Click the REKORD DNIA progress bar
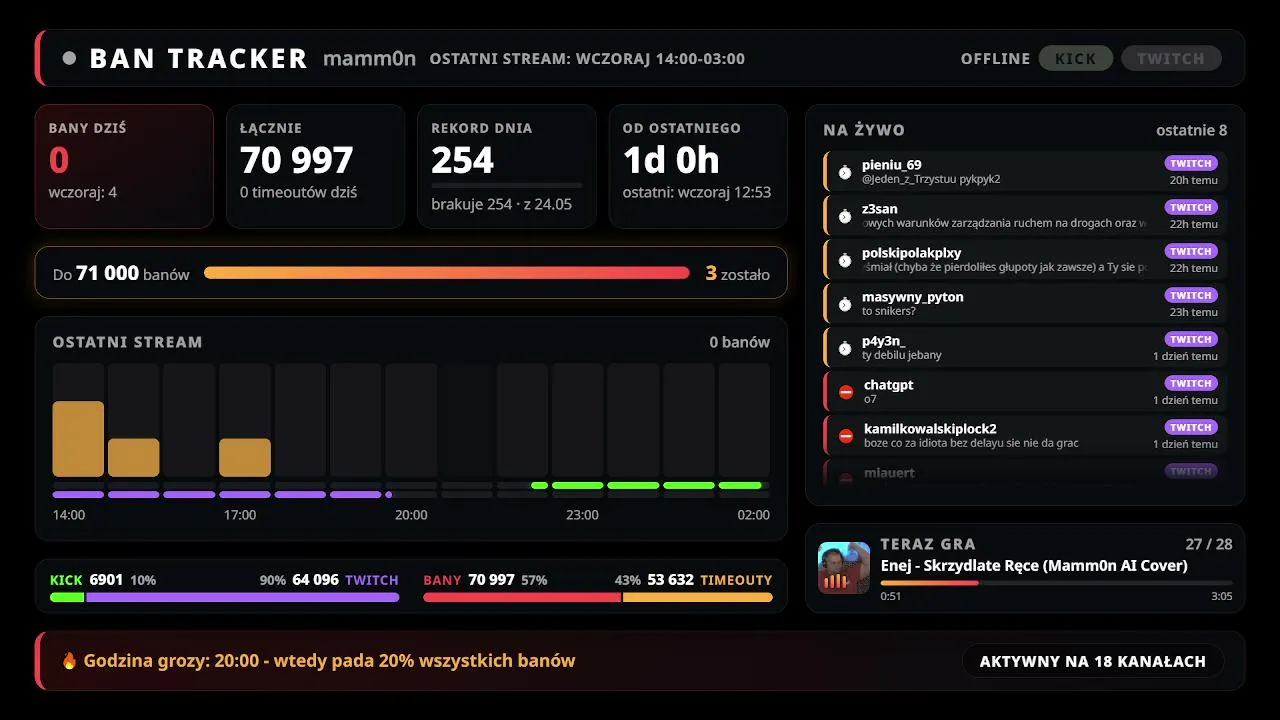This screenshot has width=1280, height=720. pos(506,185)
